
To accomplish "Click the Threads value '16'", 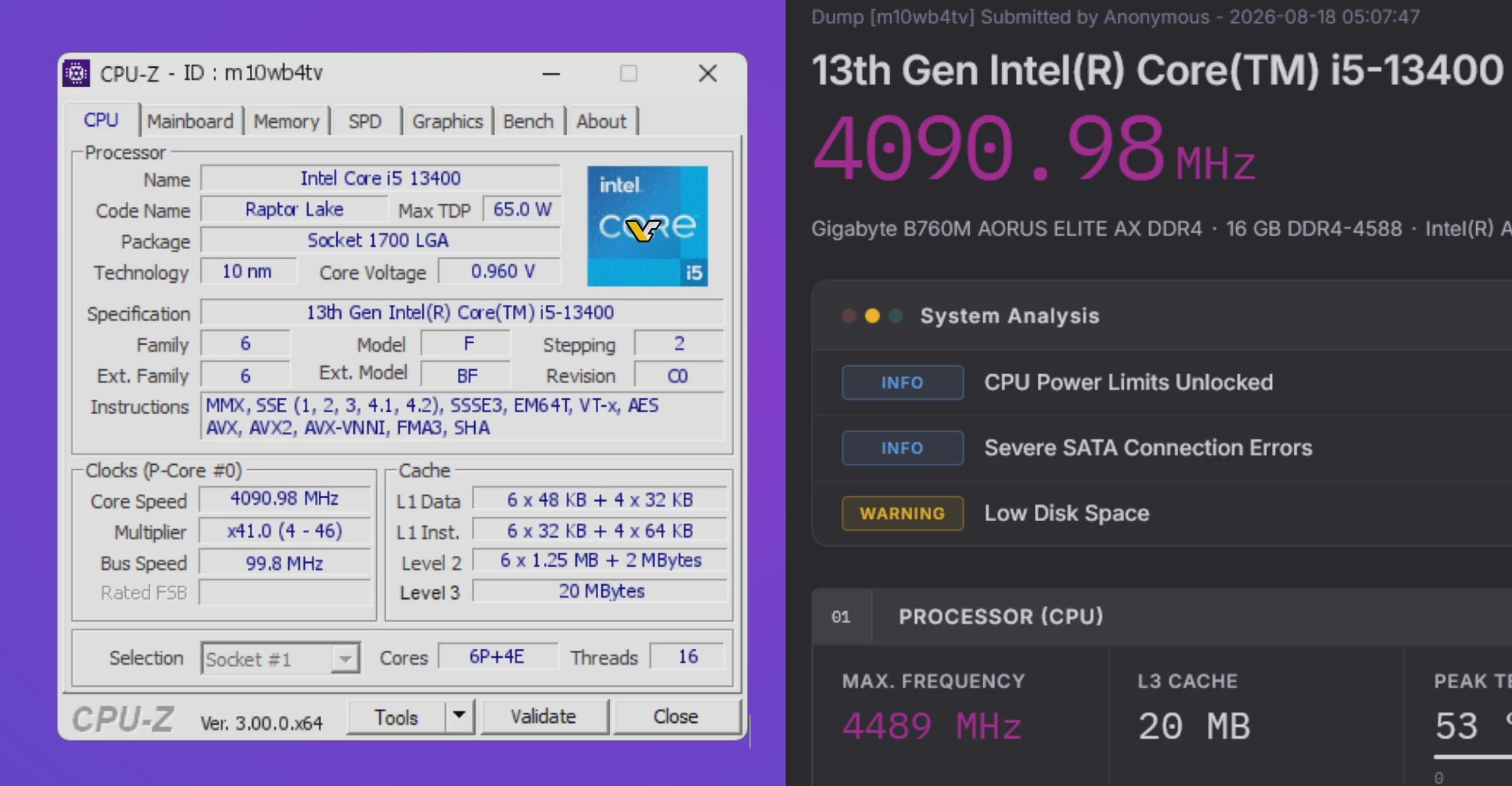I will [687, 657].
